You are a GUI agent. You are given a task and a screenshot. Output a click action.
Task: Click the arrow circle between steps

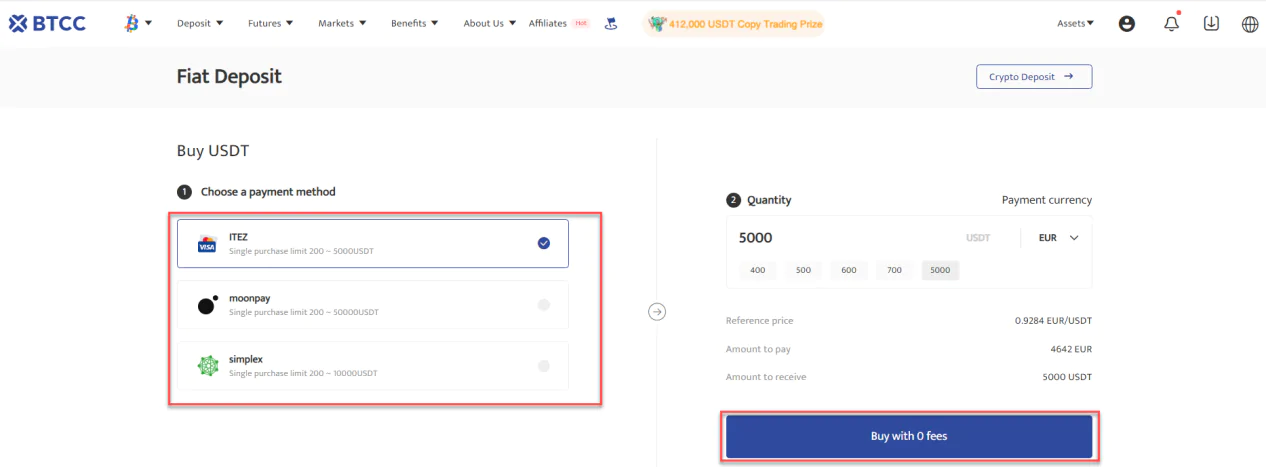[657, 311]
